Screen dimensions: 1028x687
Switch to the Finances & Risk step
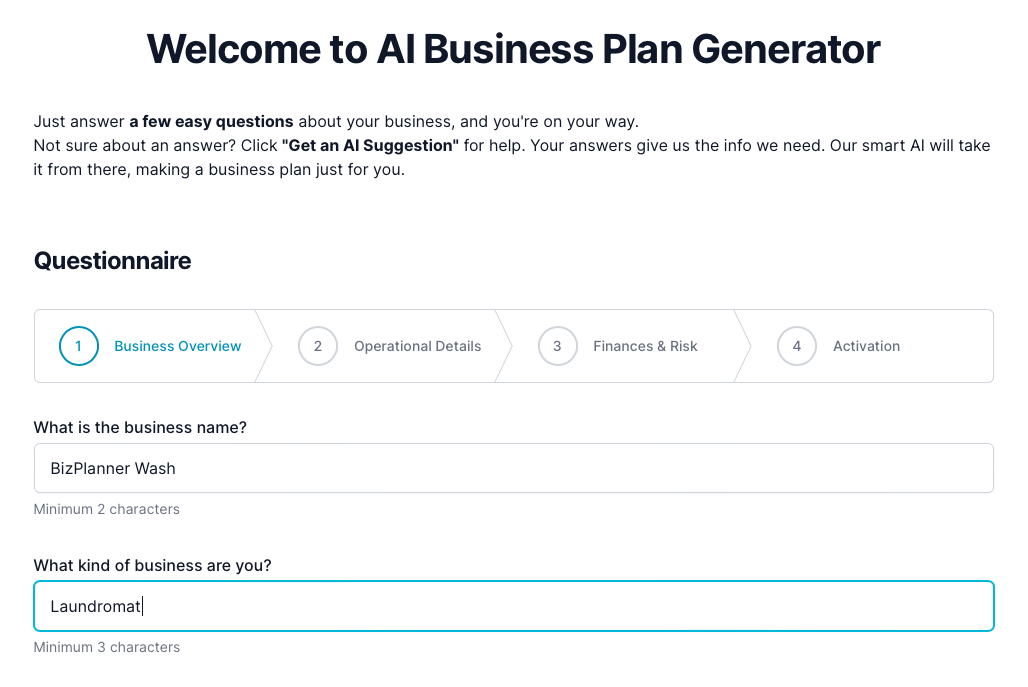tap(645, 346)
